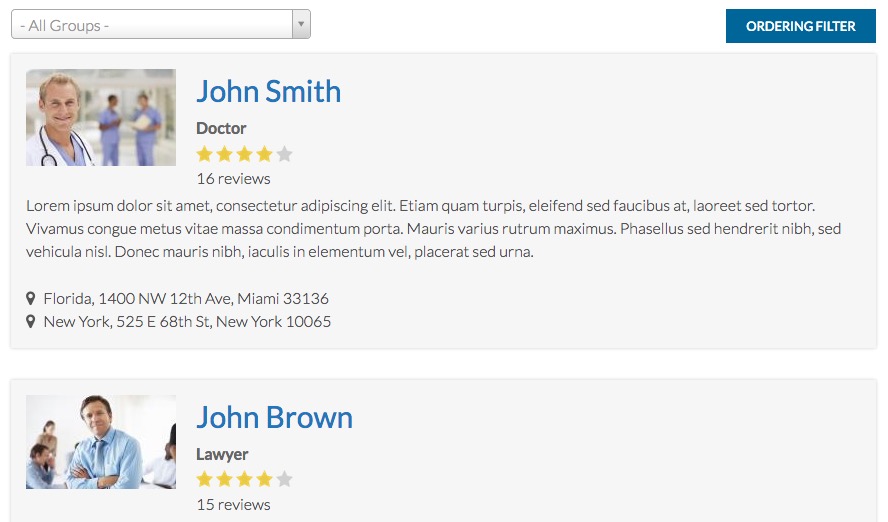Select the New York 10065 address
The width and height of the screenshot is (888, 522).
point(187,321)
